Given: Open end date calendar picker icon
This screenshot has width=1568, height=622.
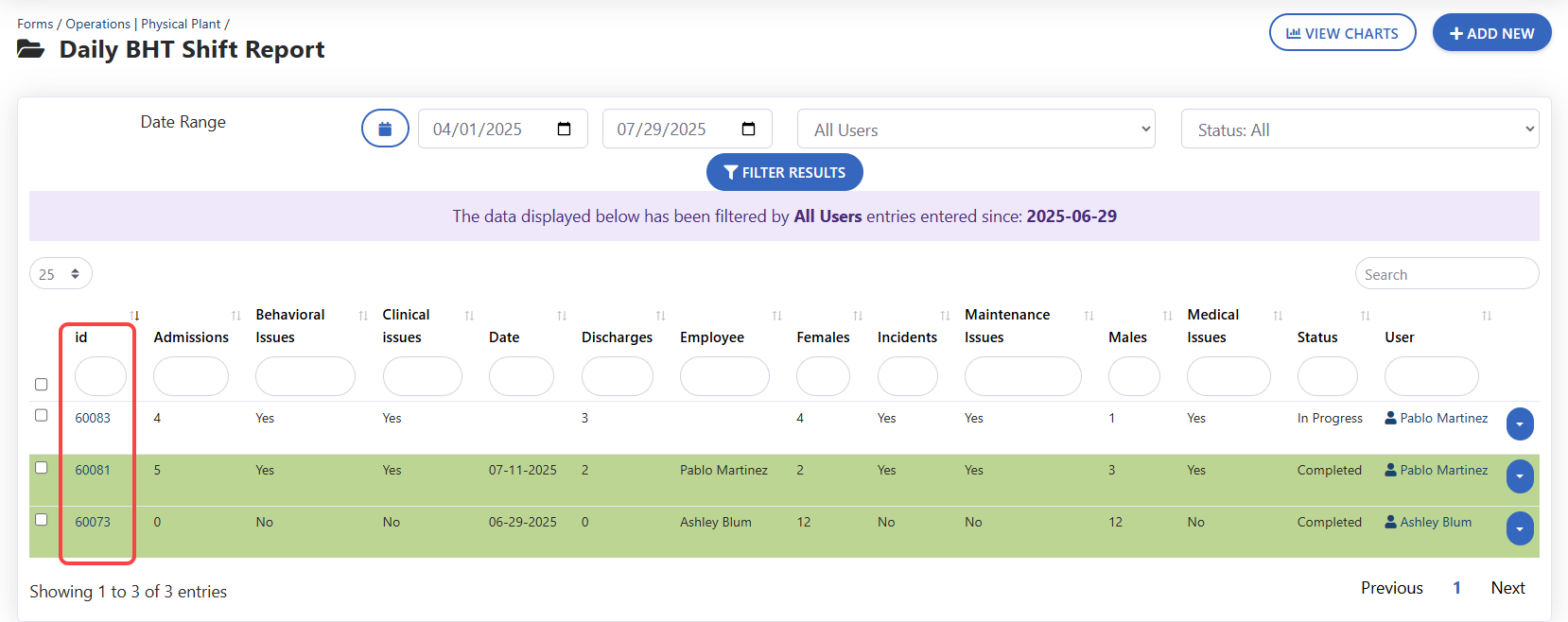Looking at the screenshot, I should click(749, 130).
